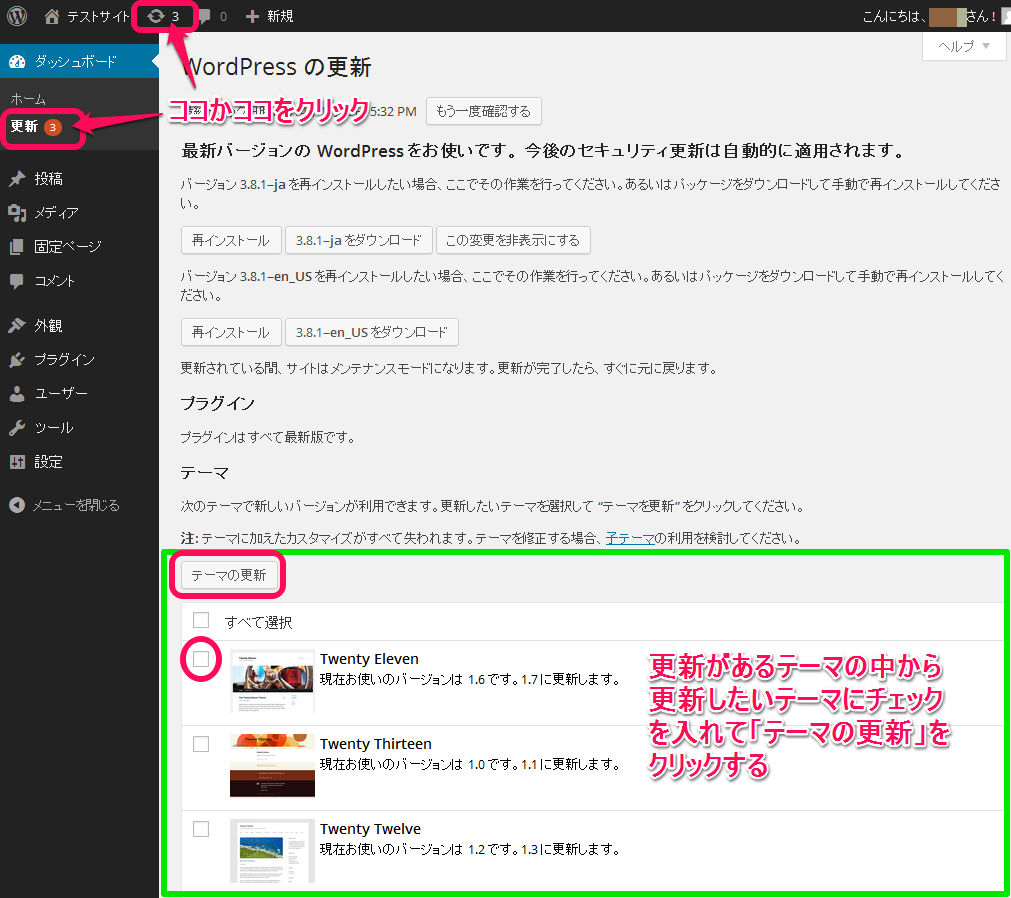Click the コメント bubble icon in sidebar
The image size is (1011, 898).
17,281
